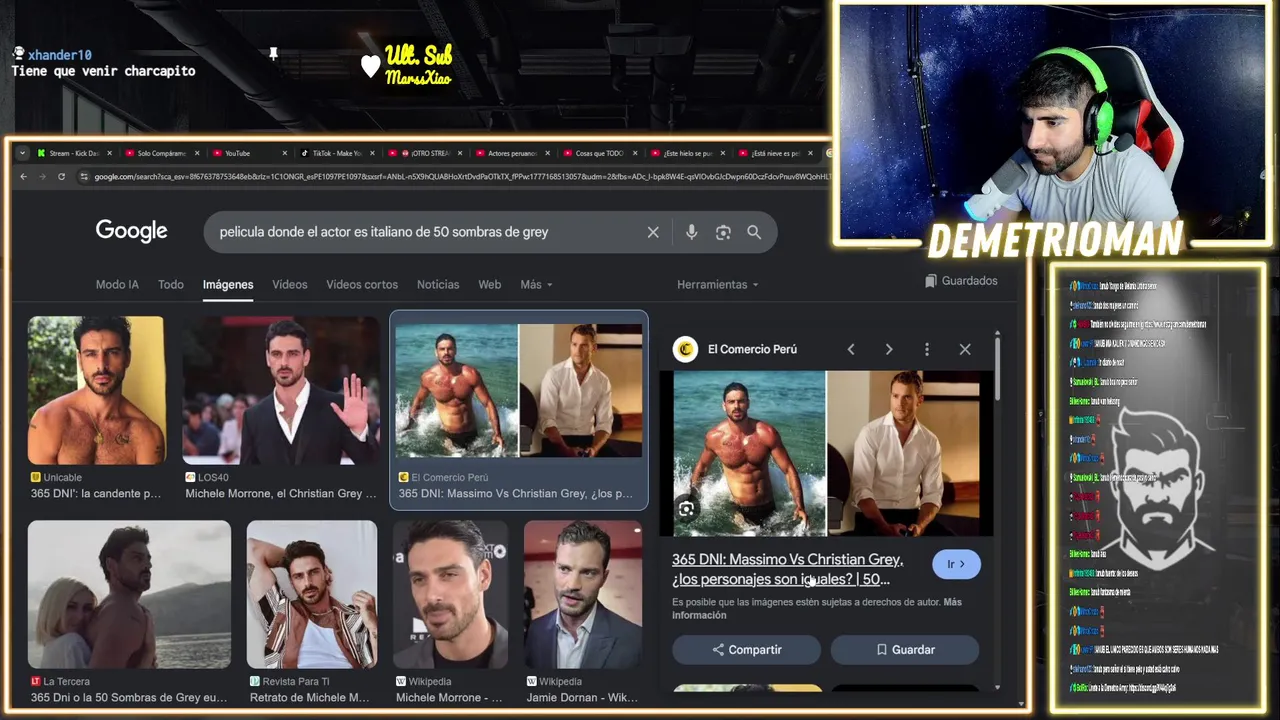Screen dimensions: 1280x720
Task: Open Google Lens image search icon
Action: pos(723,232)
